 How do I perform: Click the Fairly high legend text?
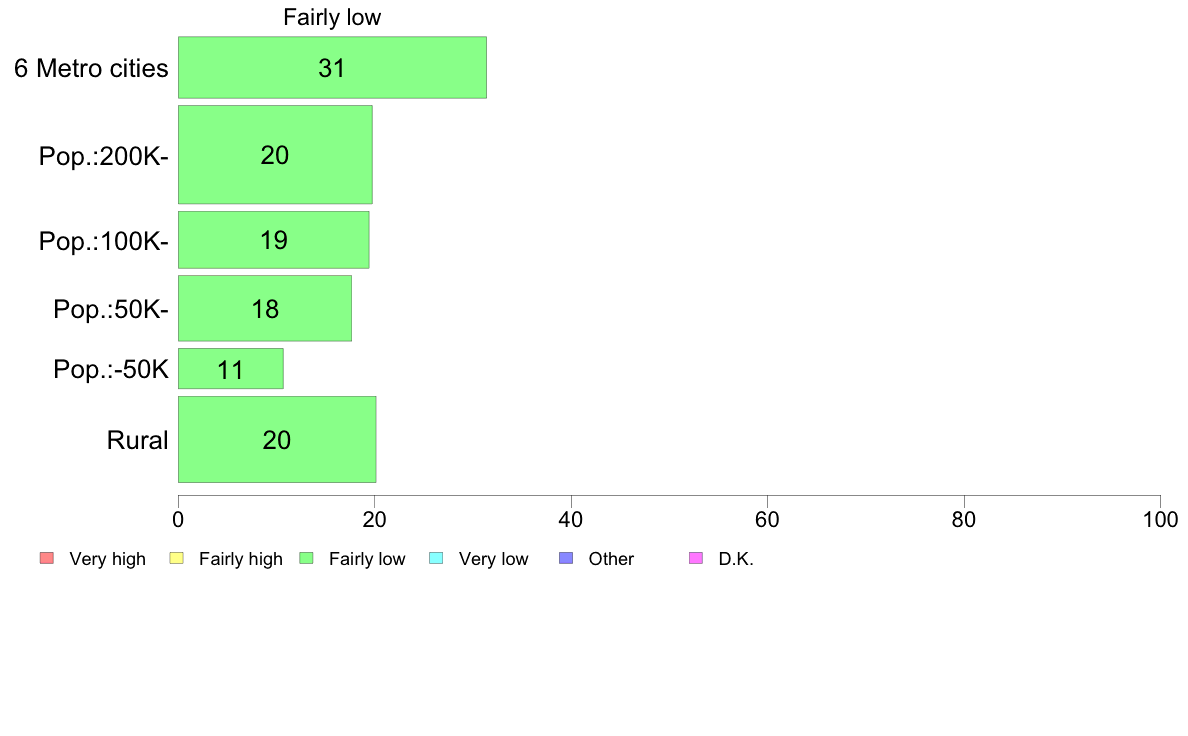pos(241,559)
